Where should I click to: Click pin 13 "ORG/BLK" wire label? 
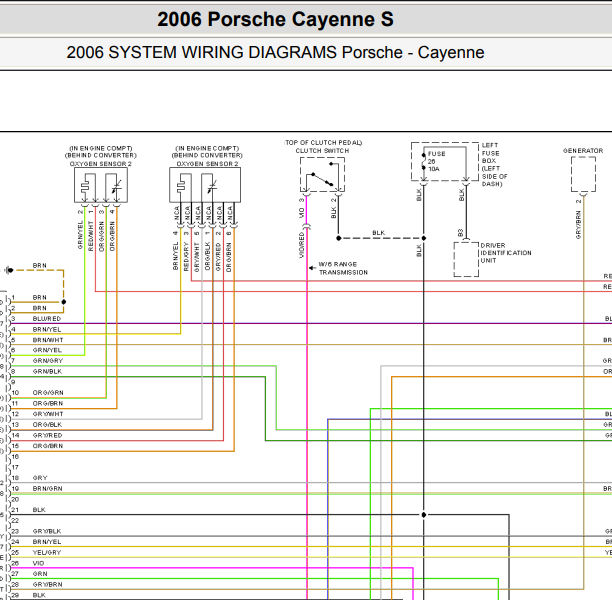[x=48, y=425]
